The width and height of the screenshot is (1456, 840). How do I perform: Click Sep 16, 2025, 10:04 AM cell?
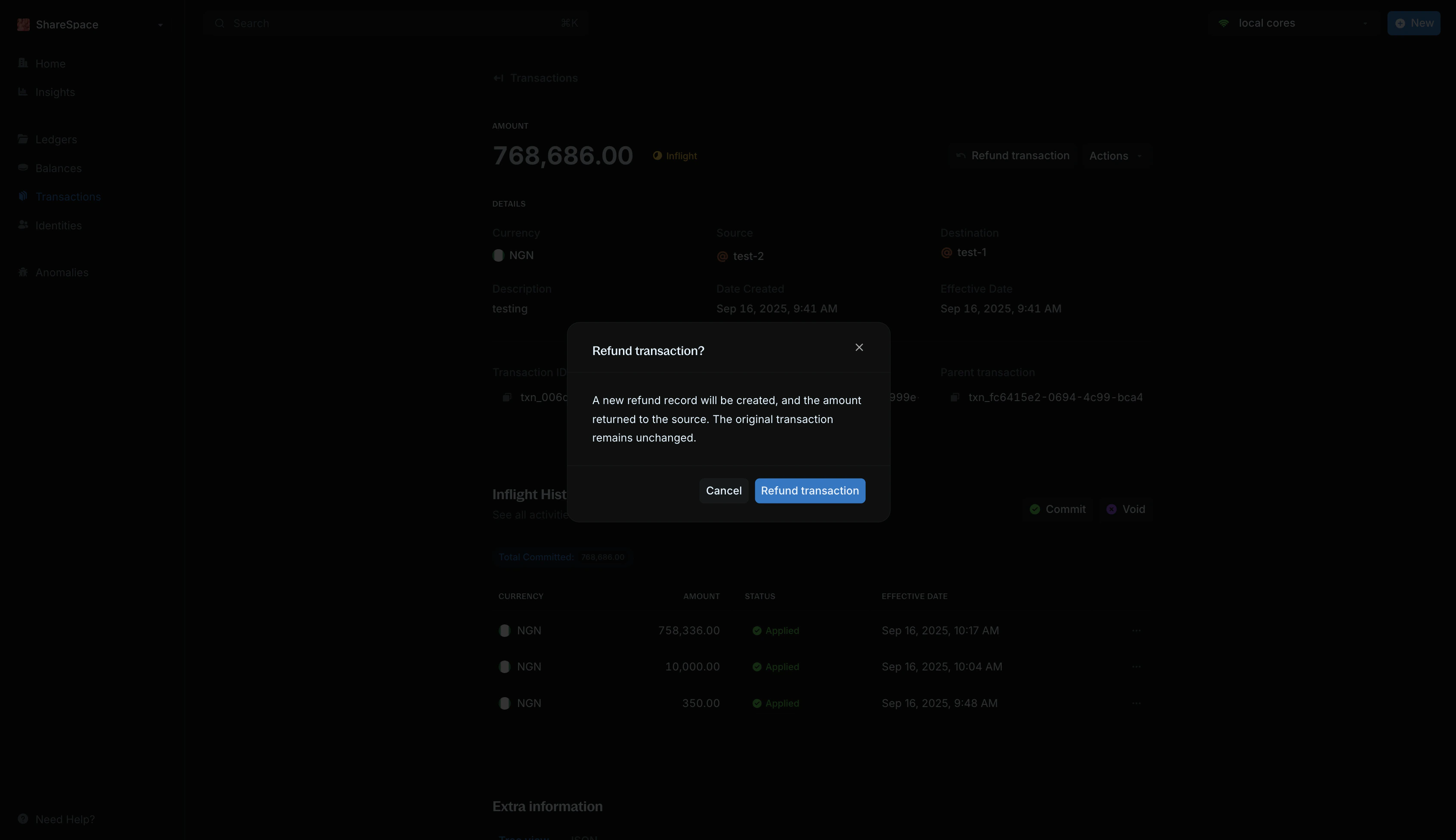pyautogui.click(x=942, y=667)
